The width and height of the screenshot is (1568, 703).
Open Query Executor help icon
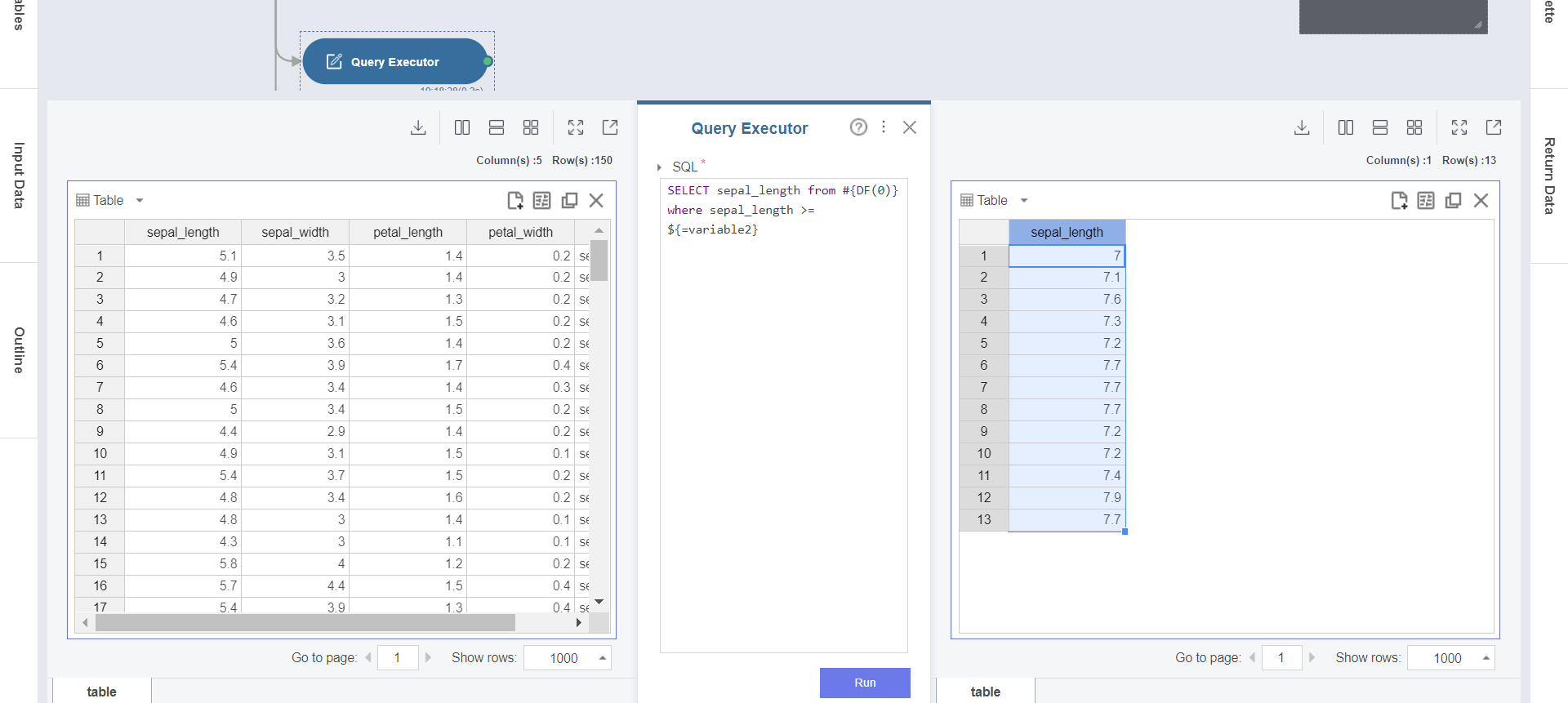[x=858, y=127]
